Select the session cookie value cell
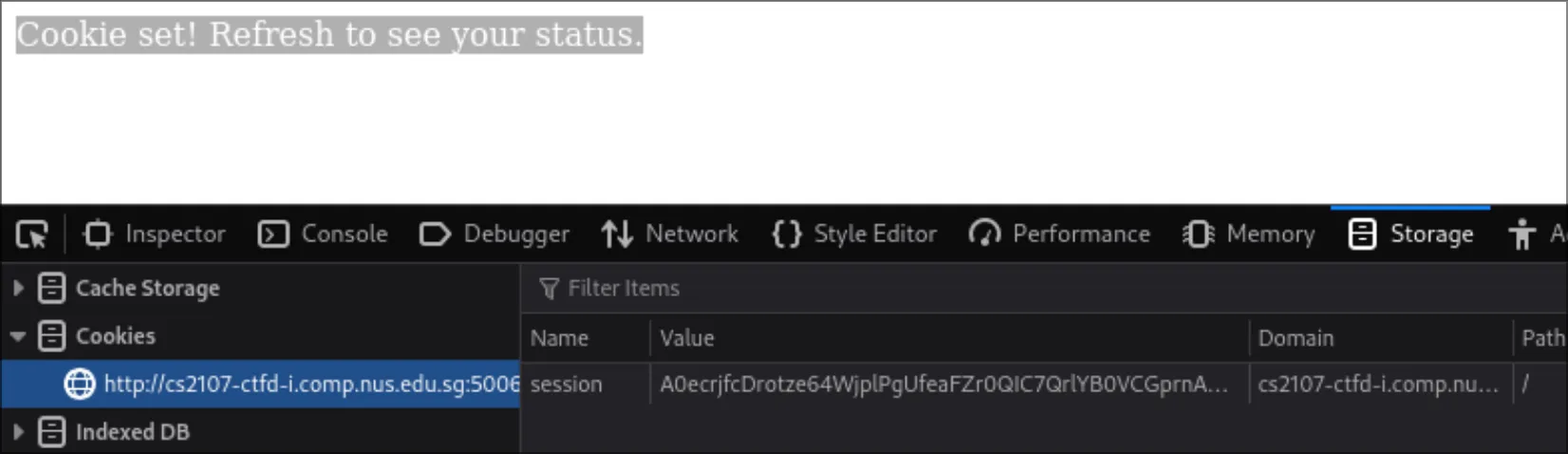Screen dimensions: 1568x454 coord(944,384)
